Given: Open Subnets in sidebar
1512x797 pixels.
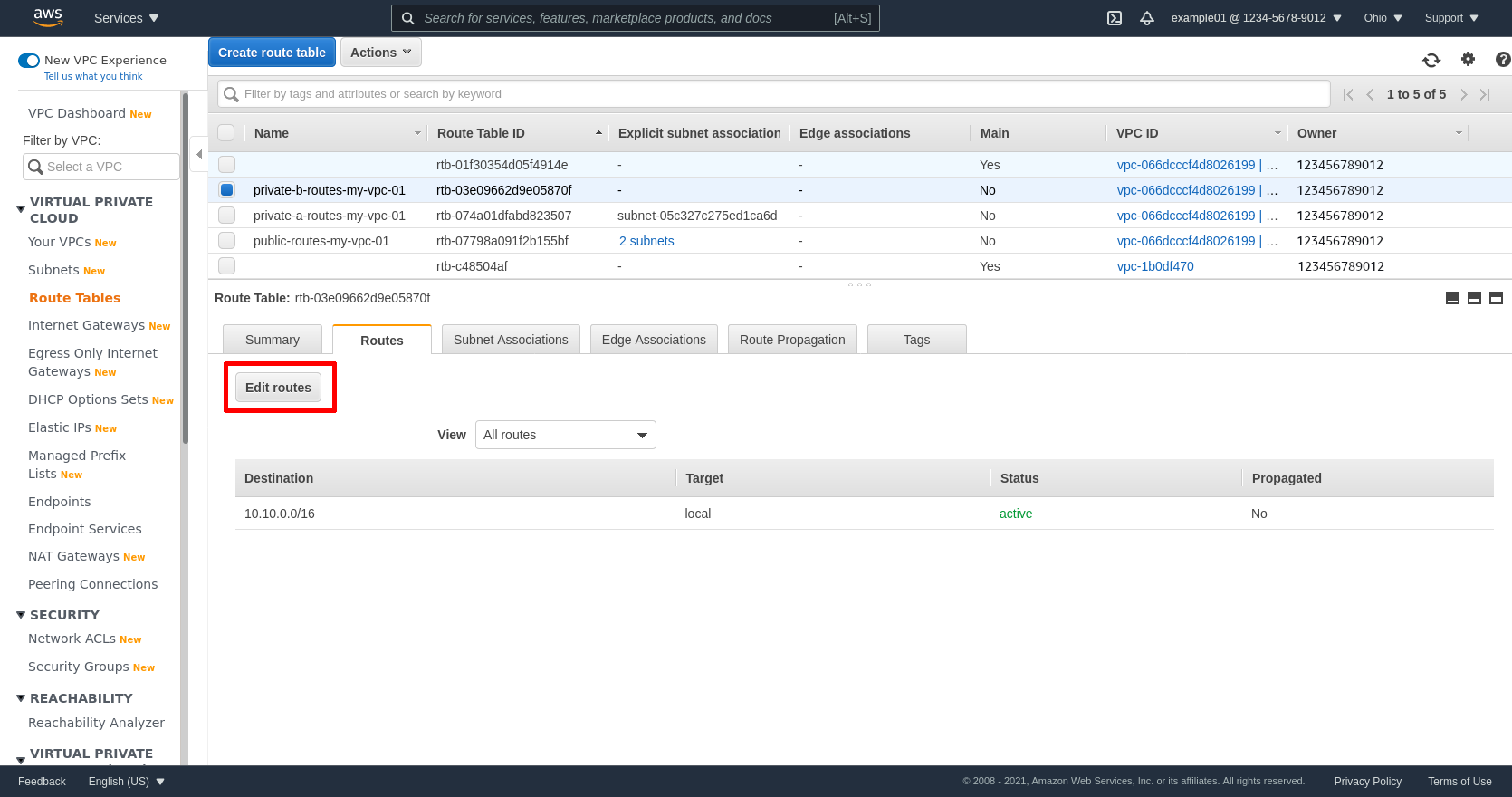Looking at the screenshot, I should point(53,270).
